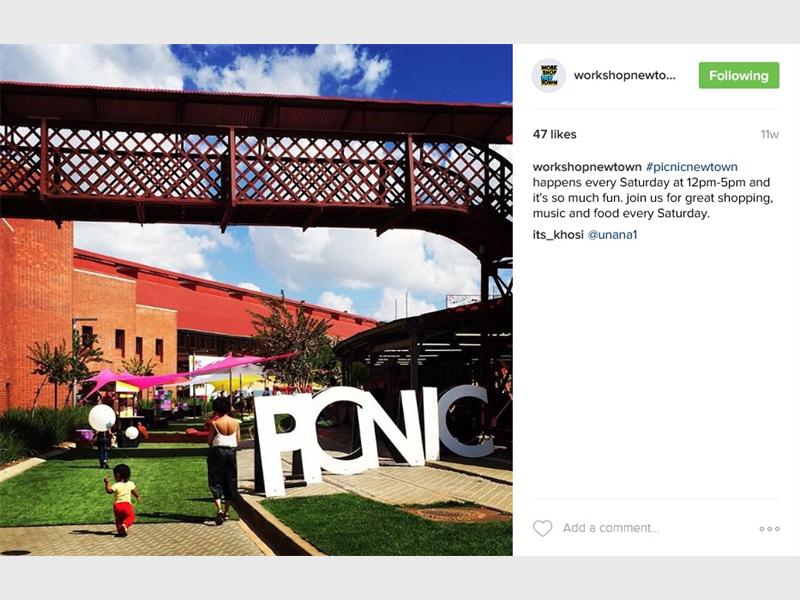The height and width of the screenshot is (600, 800).
Task: Click the white PICNIC letters in photo
Action: click(x=373, y=438)
